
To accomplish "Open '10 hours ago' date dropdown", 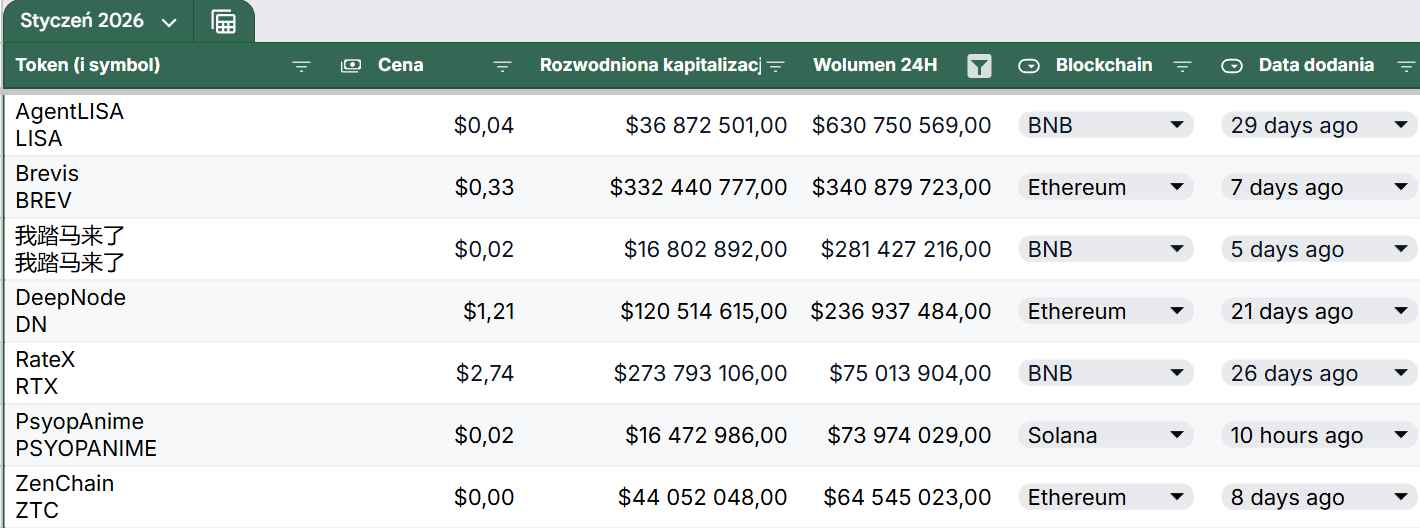I will tap(1319, 435).
